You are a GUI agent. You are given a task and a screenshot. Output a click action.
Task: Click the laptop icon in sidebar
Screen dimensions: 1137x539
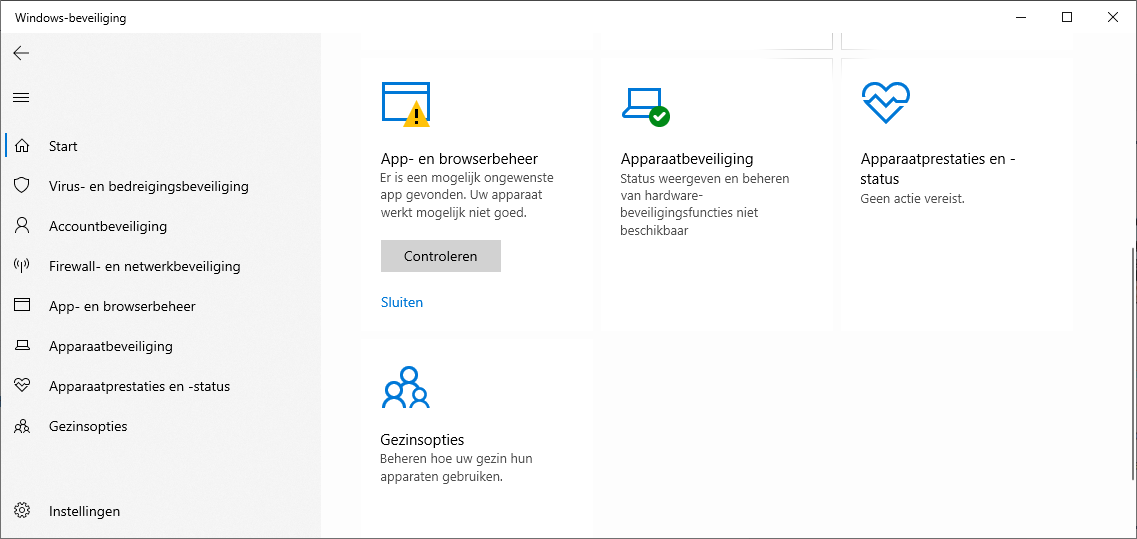[x=22, y=346]
